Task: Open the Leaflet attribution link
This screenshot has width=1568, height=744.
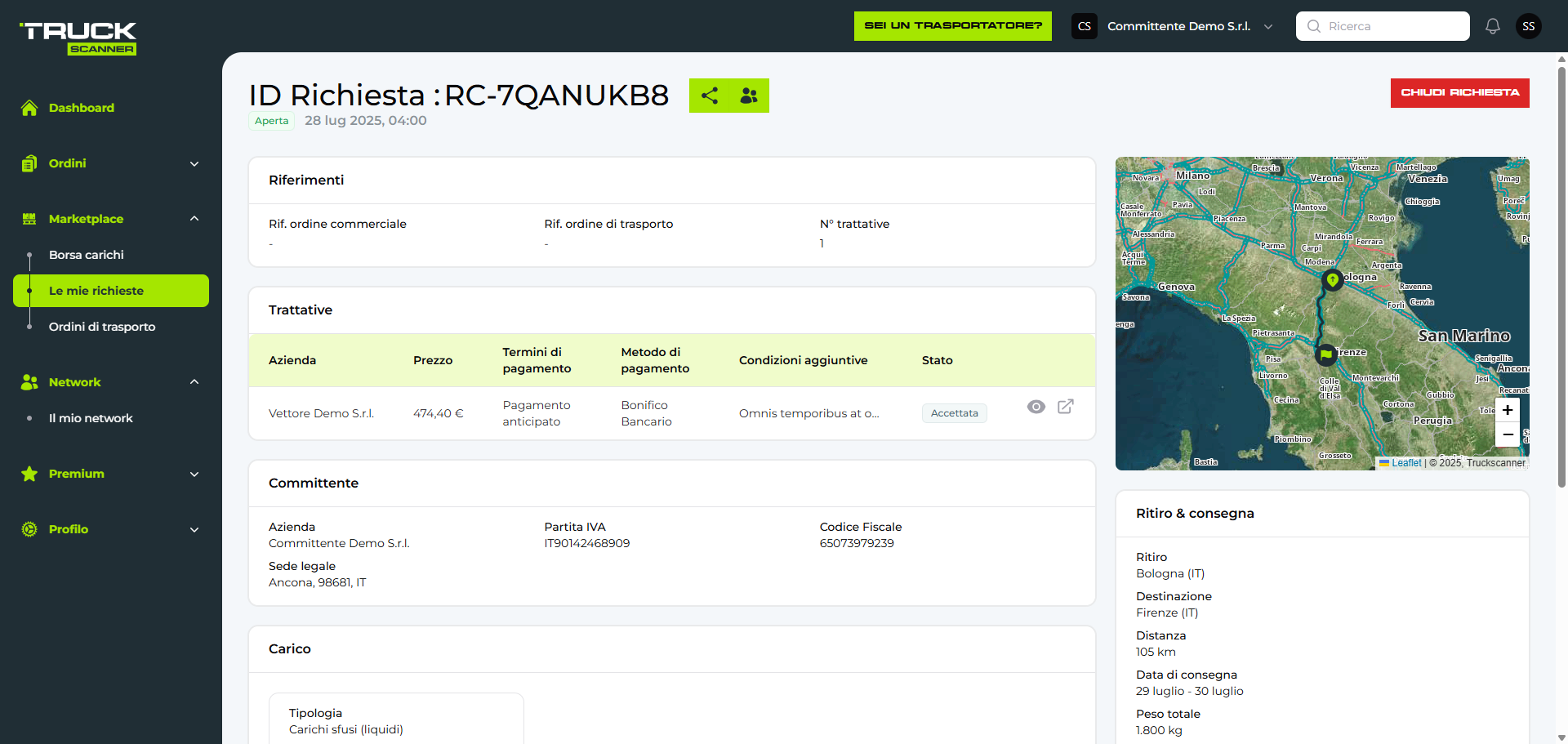Action: [x=1406, y=463]
